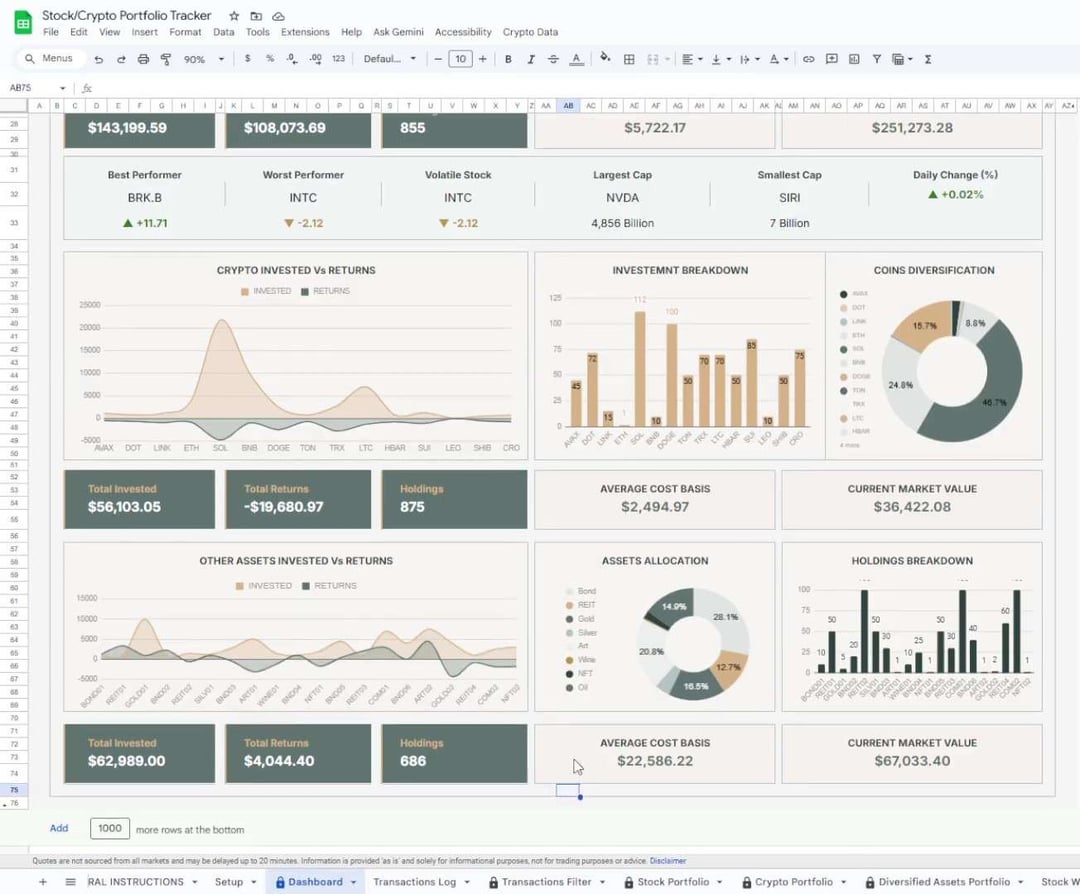Click Add to append more rows

tap(59, 828)
